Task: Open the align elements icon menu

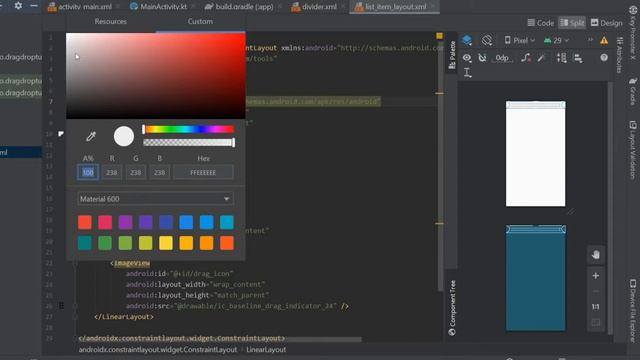Action: [x=578, y=58]
